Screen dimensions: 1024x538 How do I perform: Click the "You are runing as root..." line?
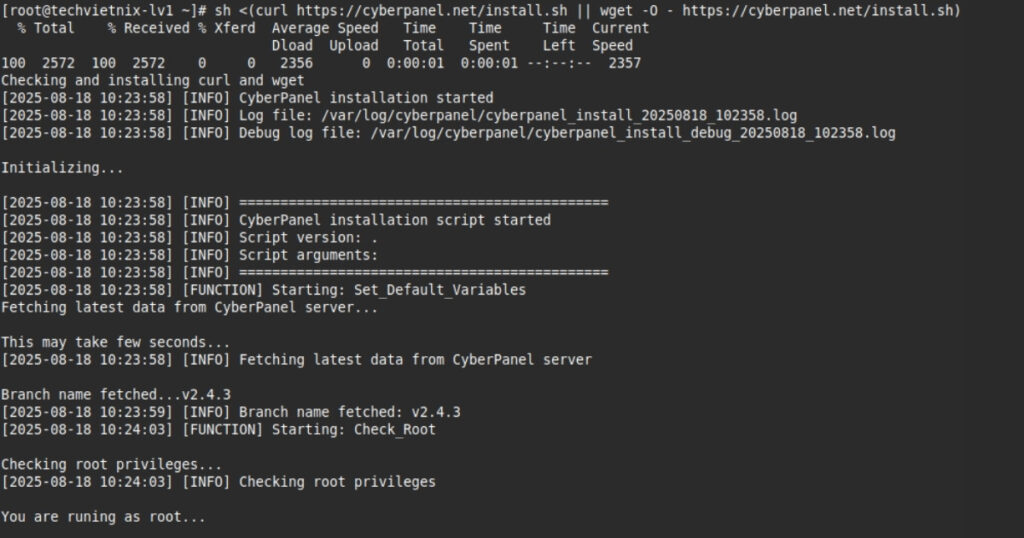[104, 517]
